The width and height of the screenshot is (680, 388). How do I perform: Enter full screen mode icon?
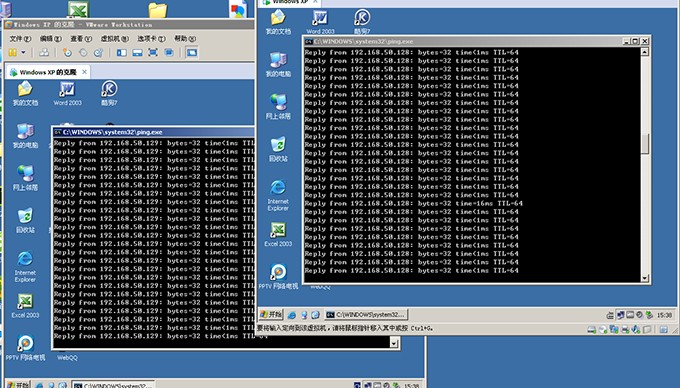pyautogui.click(x=153, y=52)
